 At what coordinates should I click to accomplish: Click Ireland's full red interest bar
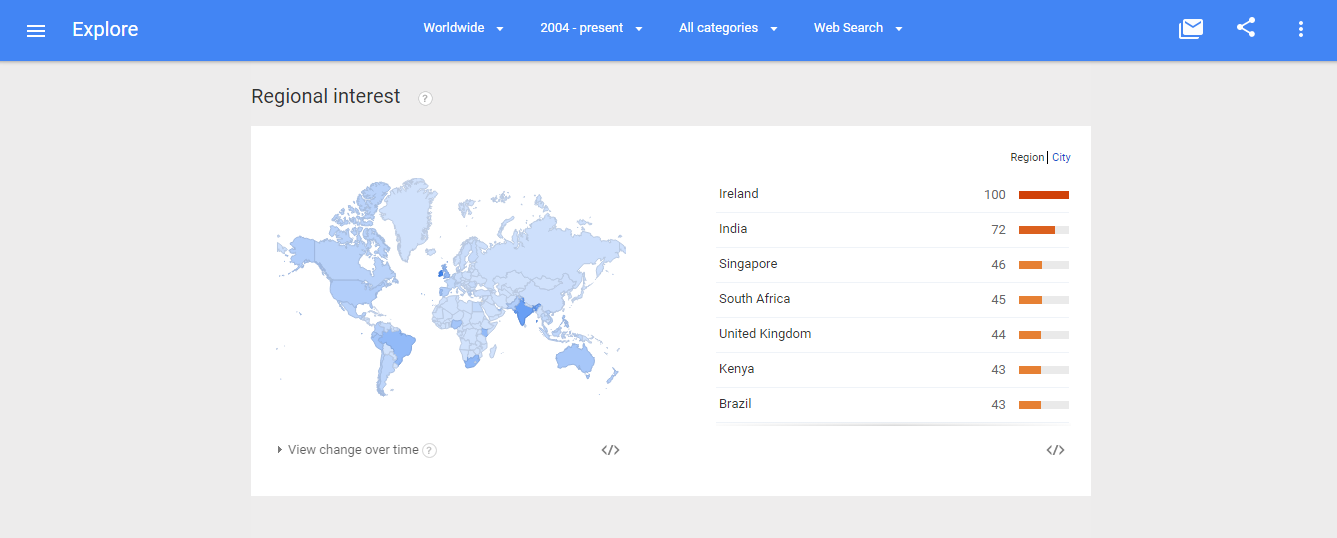(1044, 195)
